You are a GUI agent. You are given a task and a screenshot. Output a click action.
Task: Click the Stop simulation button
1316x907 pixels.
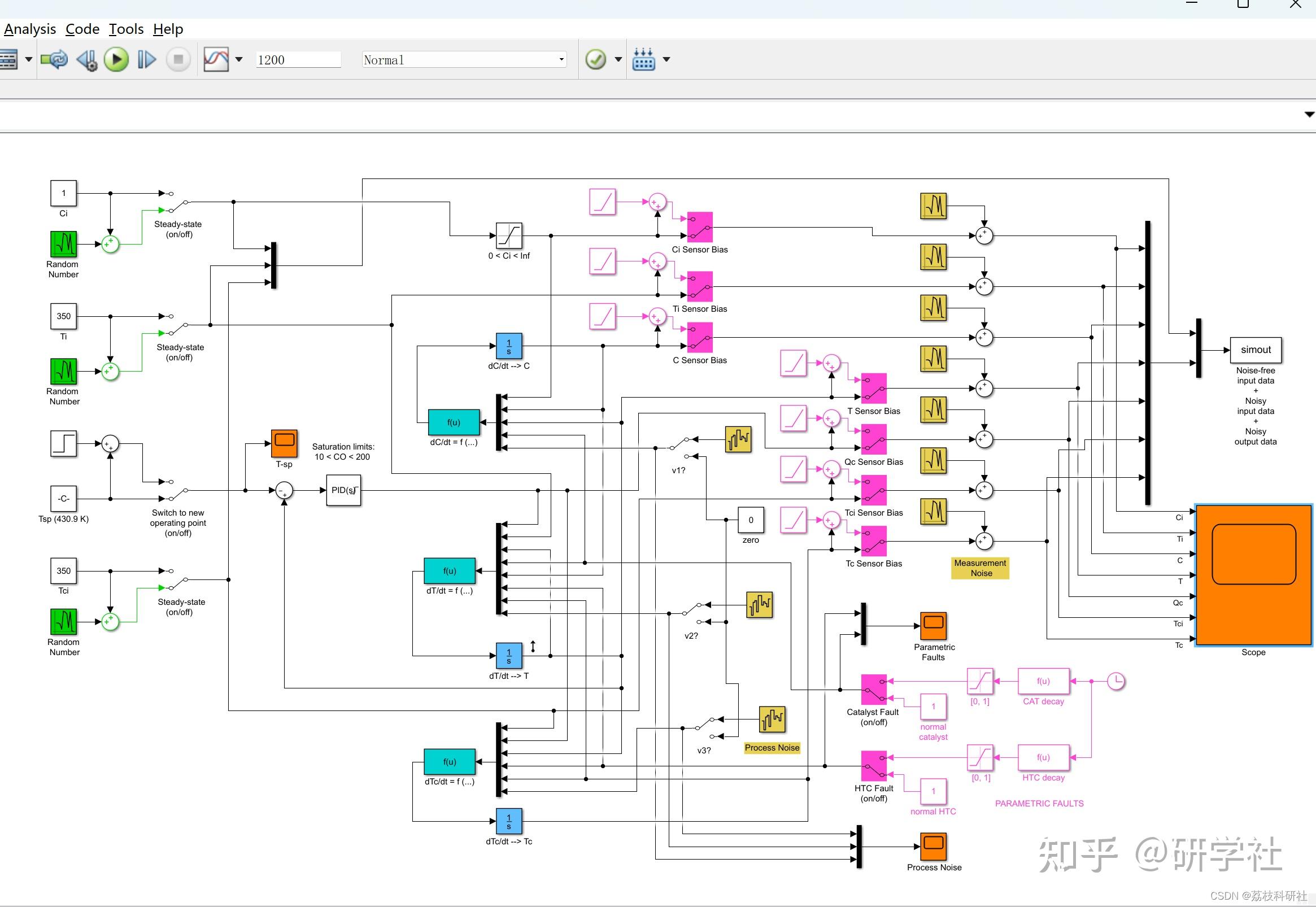pos(177,59)
